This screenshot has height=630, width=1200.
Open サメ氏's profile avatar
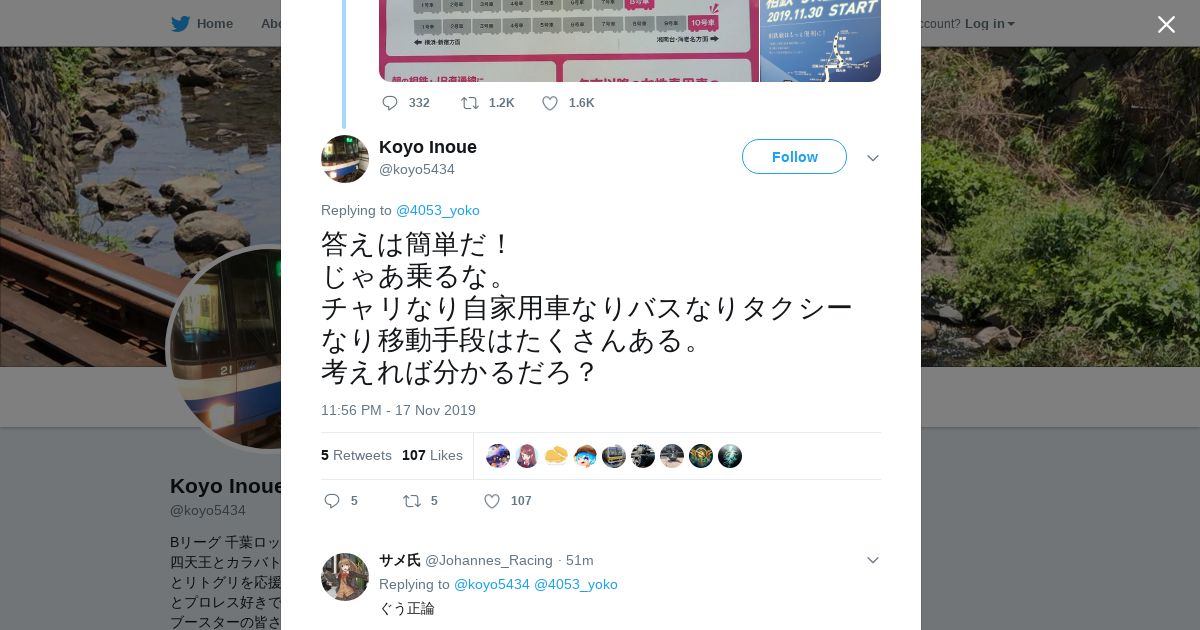[345, 577]
